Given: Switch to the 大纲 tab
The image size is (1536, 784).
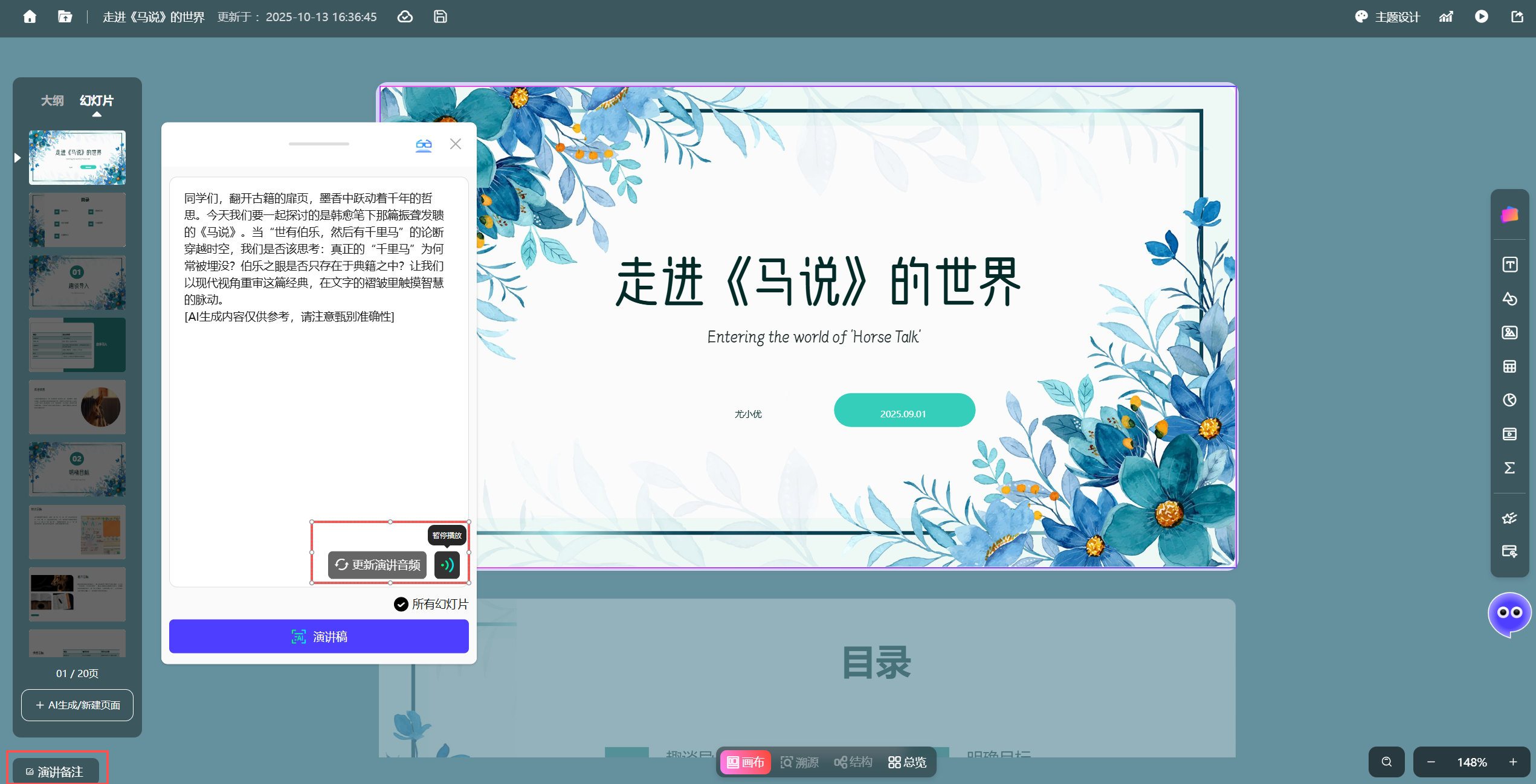Looking at the screenshot, I should [x=51, y=100].
